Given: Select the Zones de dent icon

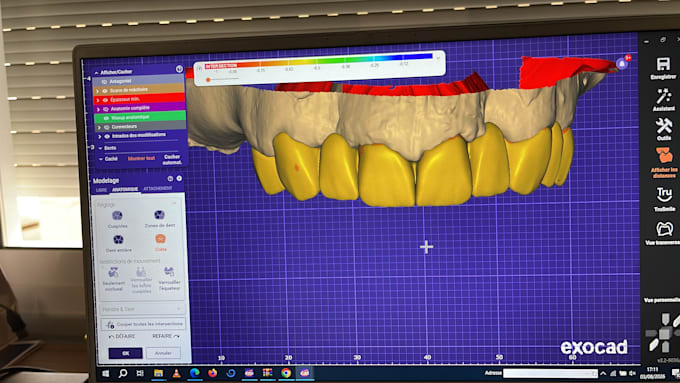Looking at the screenshot, I should (159, 215).
